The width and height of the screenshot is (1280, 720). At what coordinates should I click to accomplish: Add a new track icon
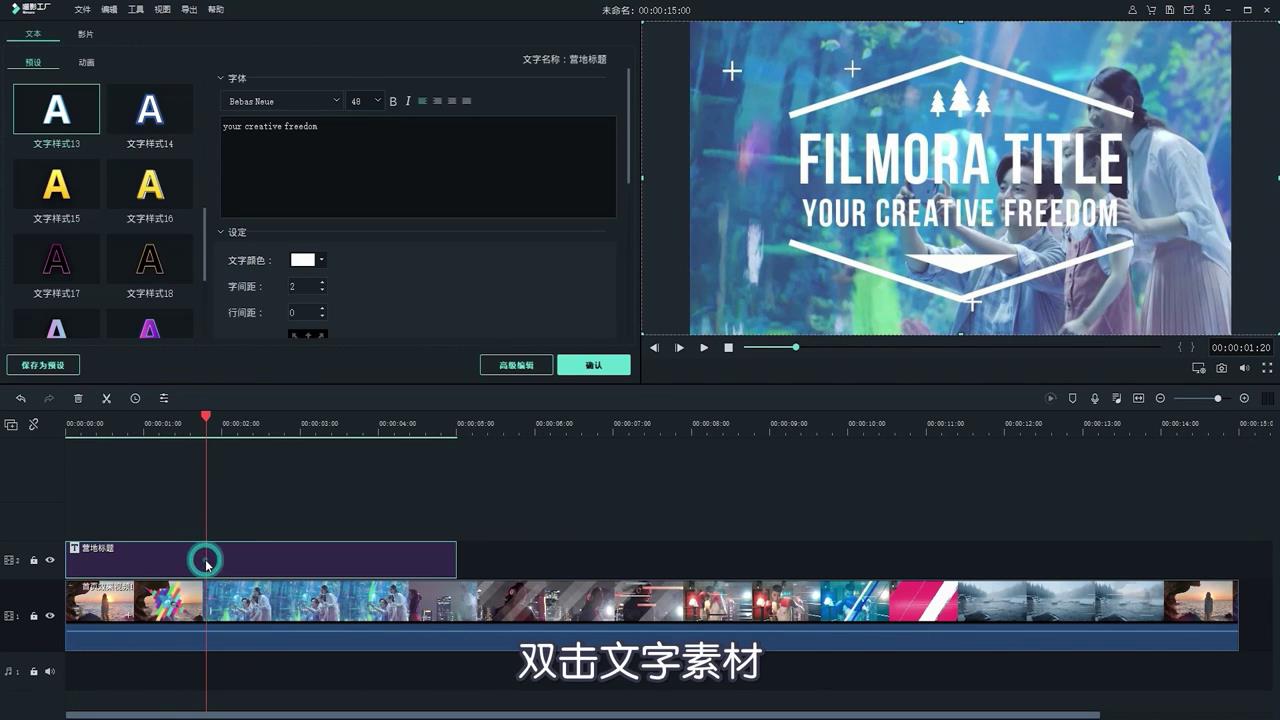[x=11, y=424]
